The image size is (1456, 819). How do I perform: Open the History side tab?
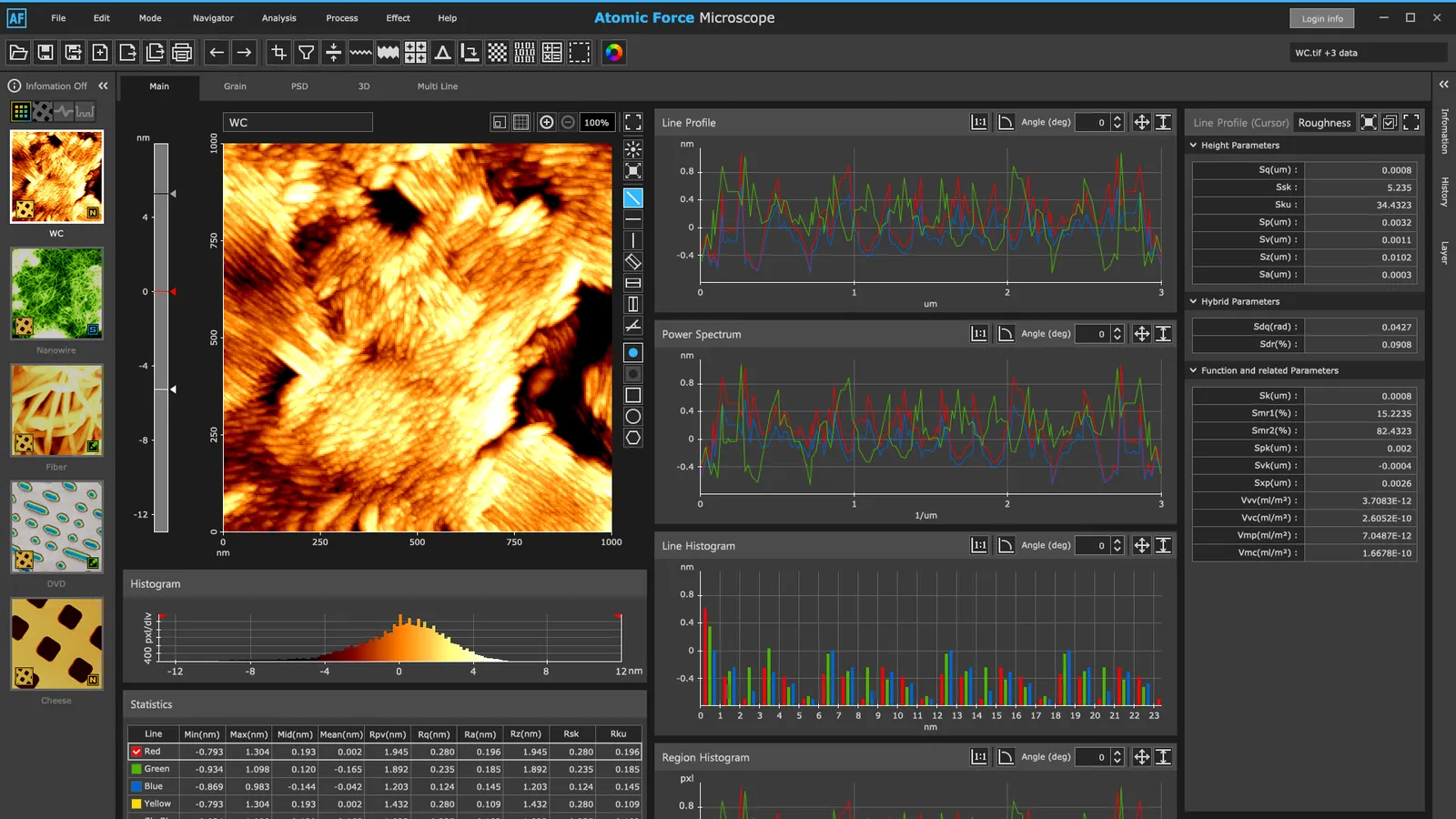1444,191
